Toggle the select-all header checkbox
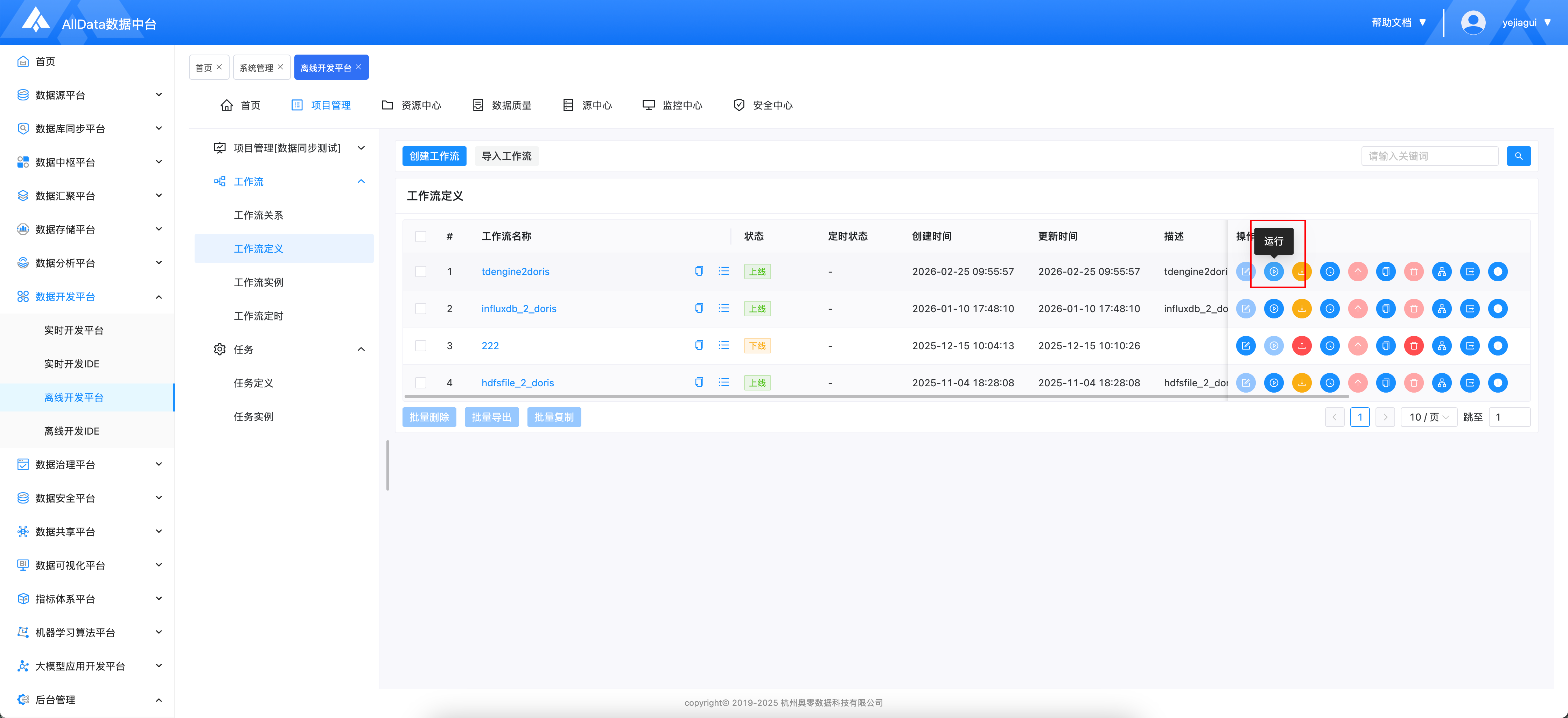1568x718 pixels. click(x=421, y=236)
